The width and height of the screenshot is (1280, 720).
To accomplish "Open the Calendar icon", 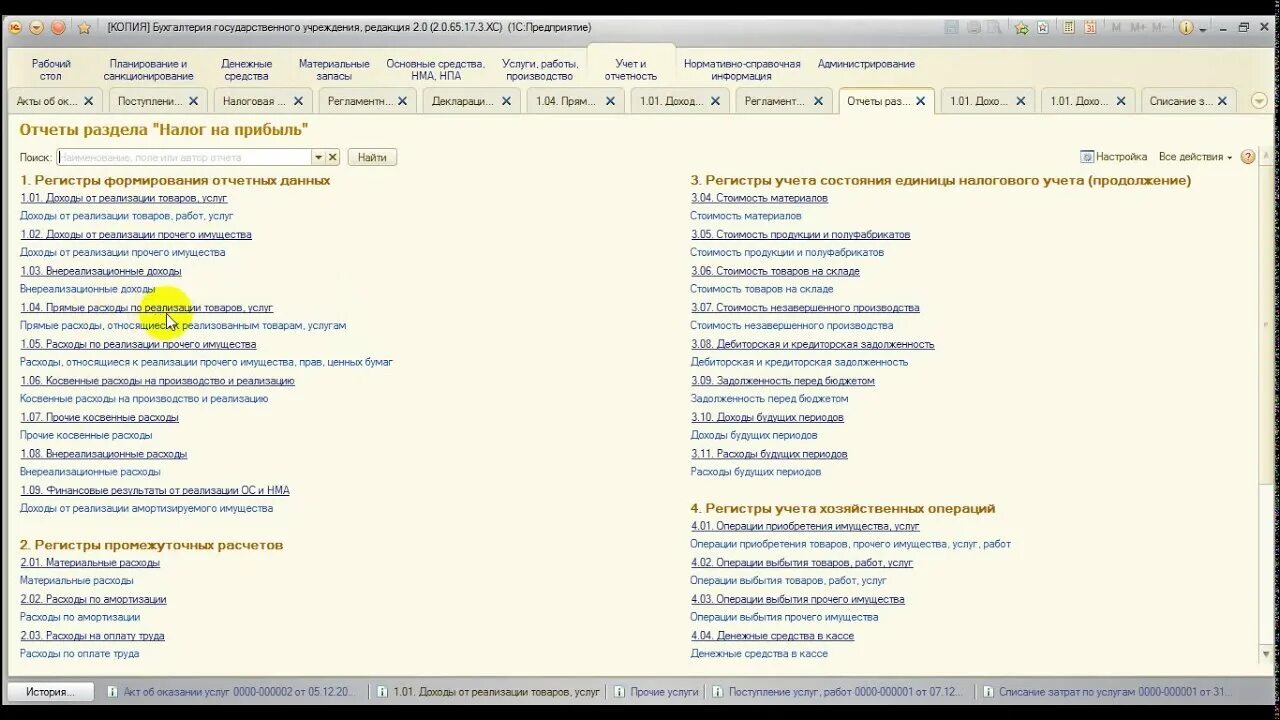I will [x=1091, y=28].
